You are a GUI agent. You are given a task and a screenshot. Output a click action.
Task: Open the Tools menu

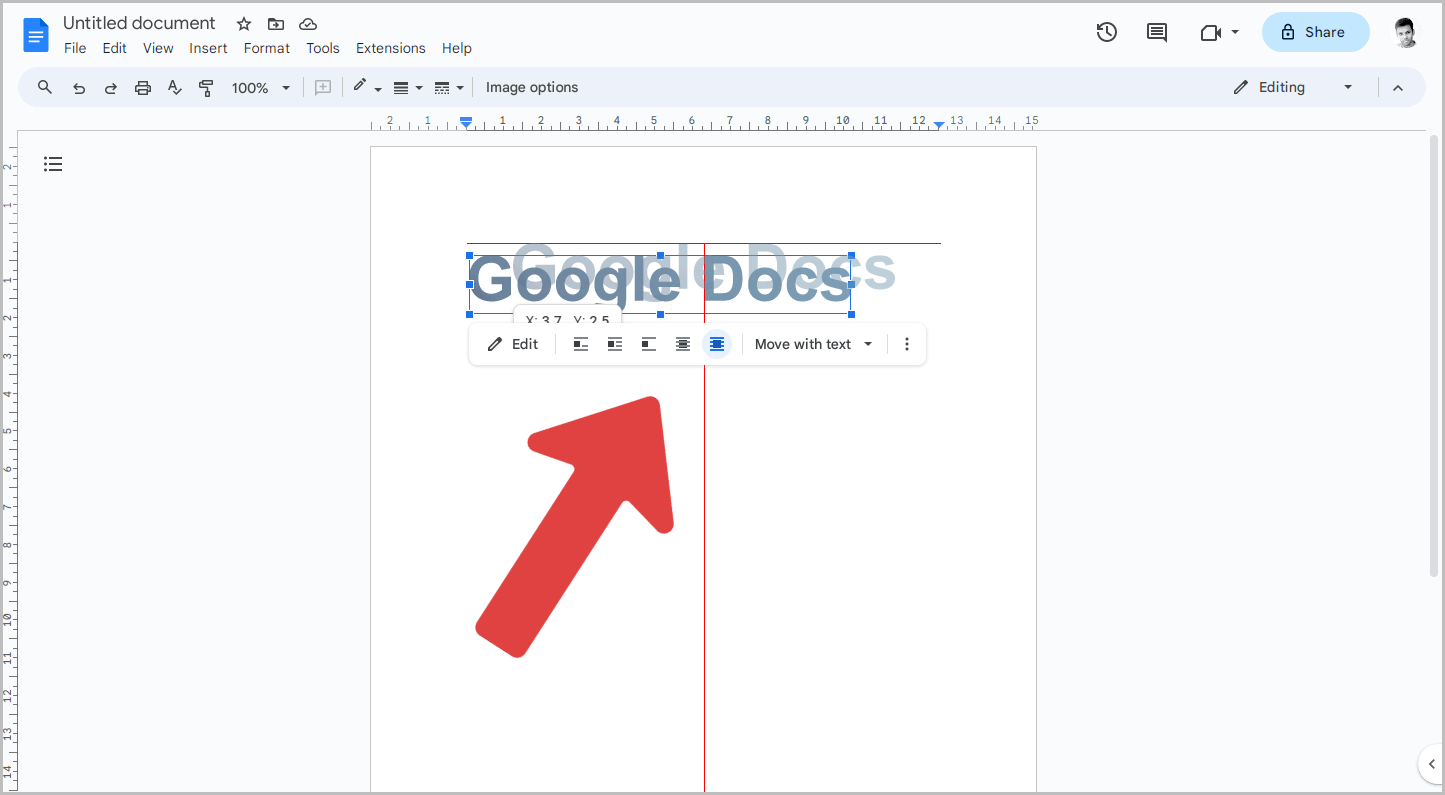point(323,48)
